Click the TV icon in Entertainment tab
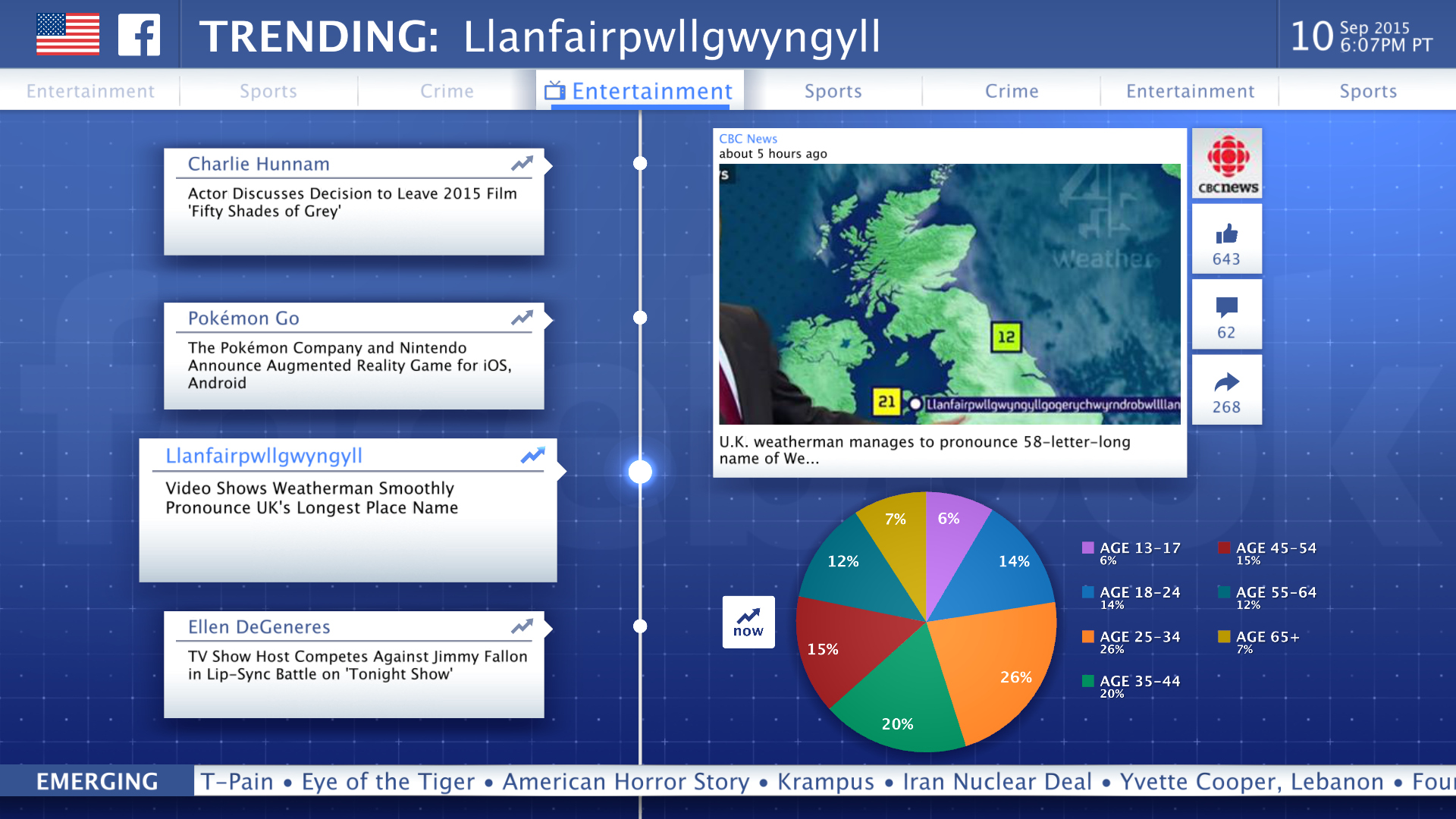This screenshot has height=819, width=1456. click(555, 91)
